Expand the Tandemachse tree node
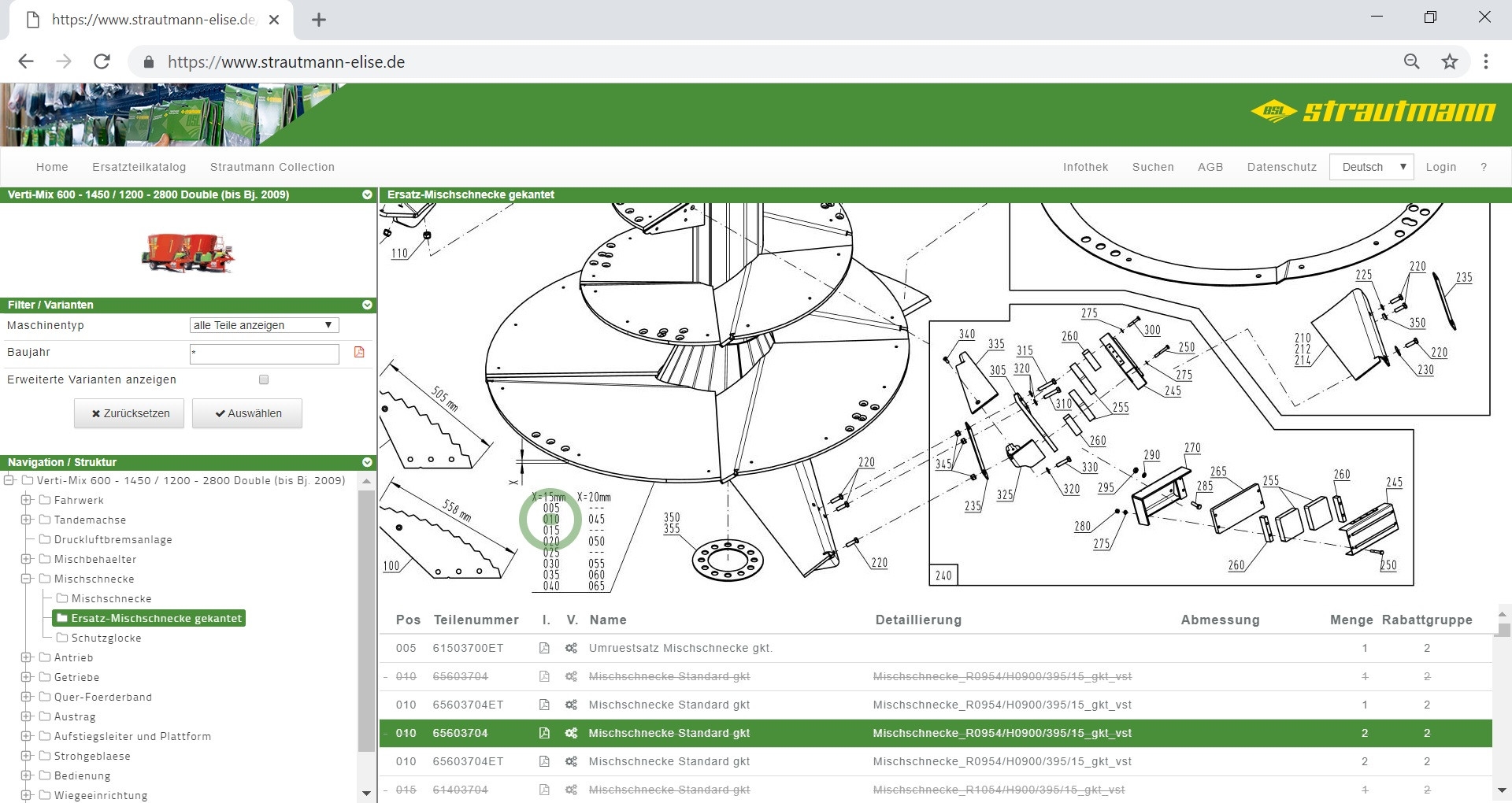 [26, 520]
